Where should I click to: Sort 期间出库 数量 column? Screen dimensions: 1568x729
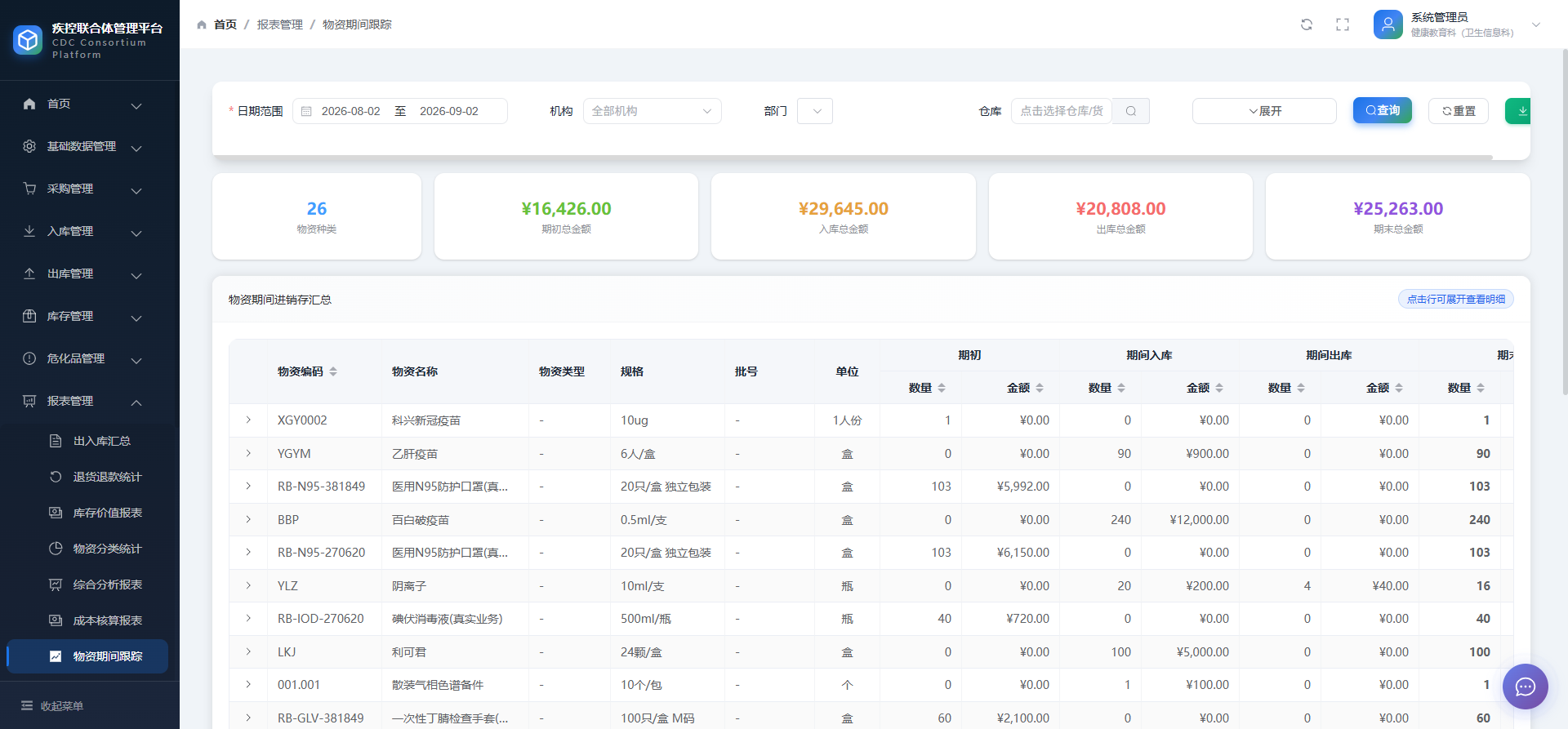[1301, 388]
